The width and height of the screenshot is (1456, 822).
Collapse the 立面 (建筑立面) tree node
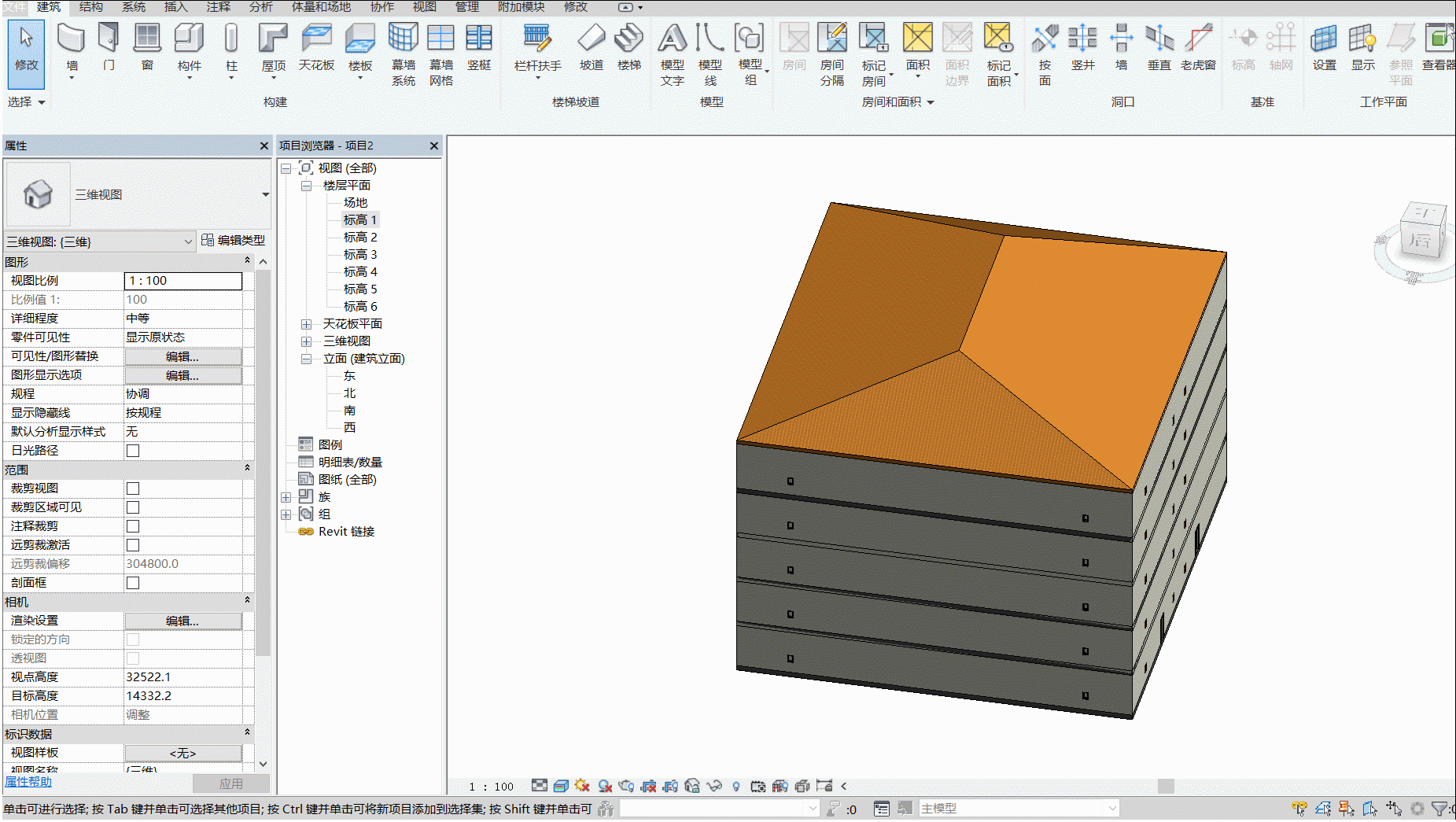point(306,359)
